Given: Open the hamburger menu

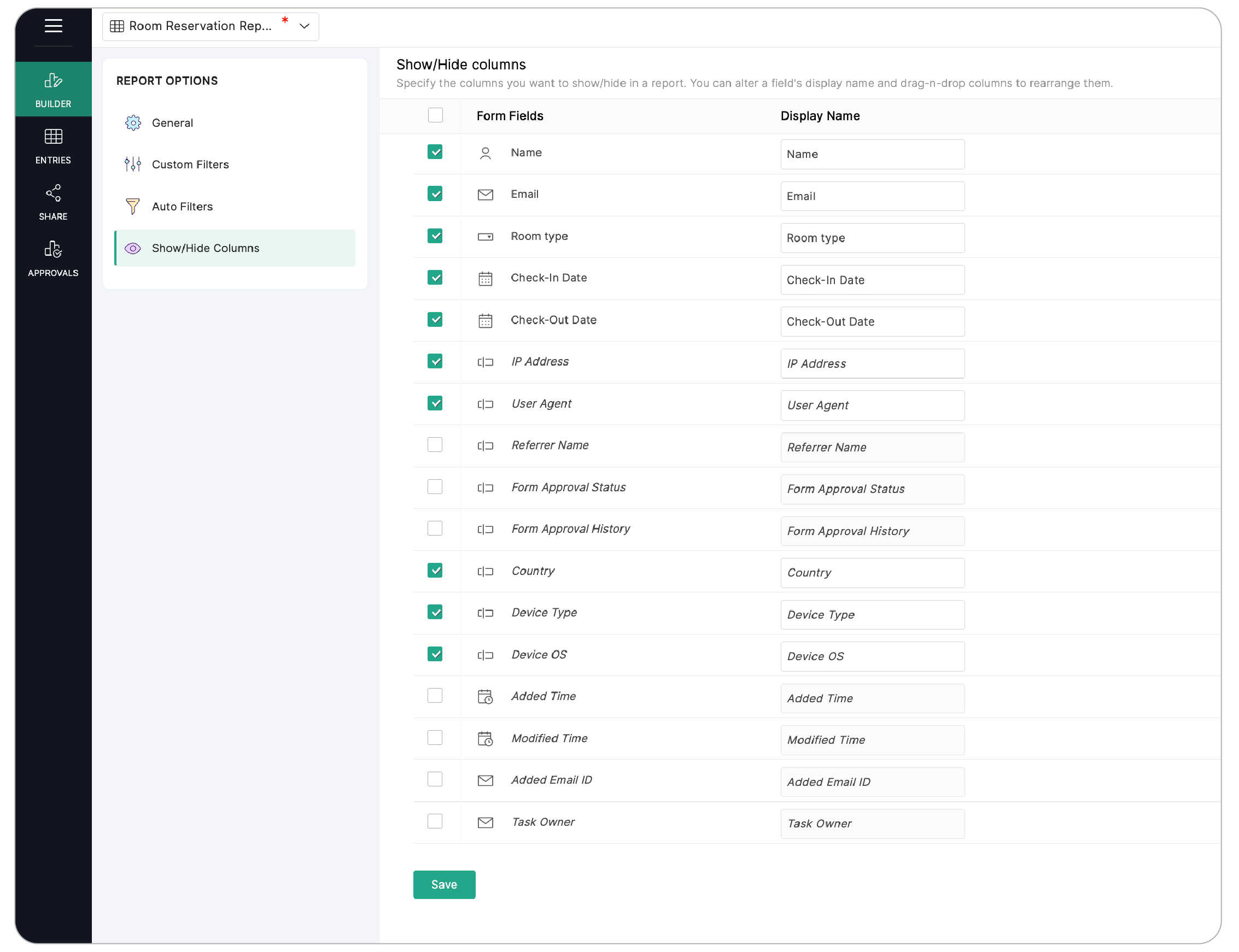Looking at the screenshot, I should pos(53,26).
